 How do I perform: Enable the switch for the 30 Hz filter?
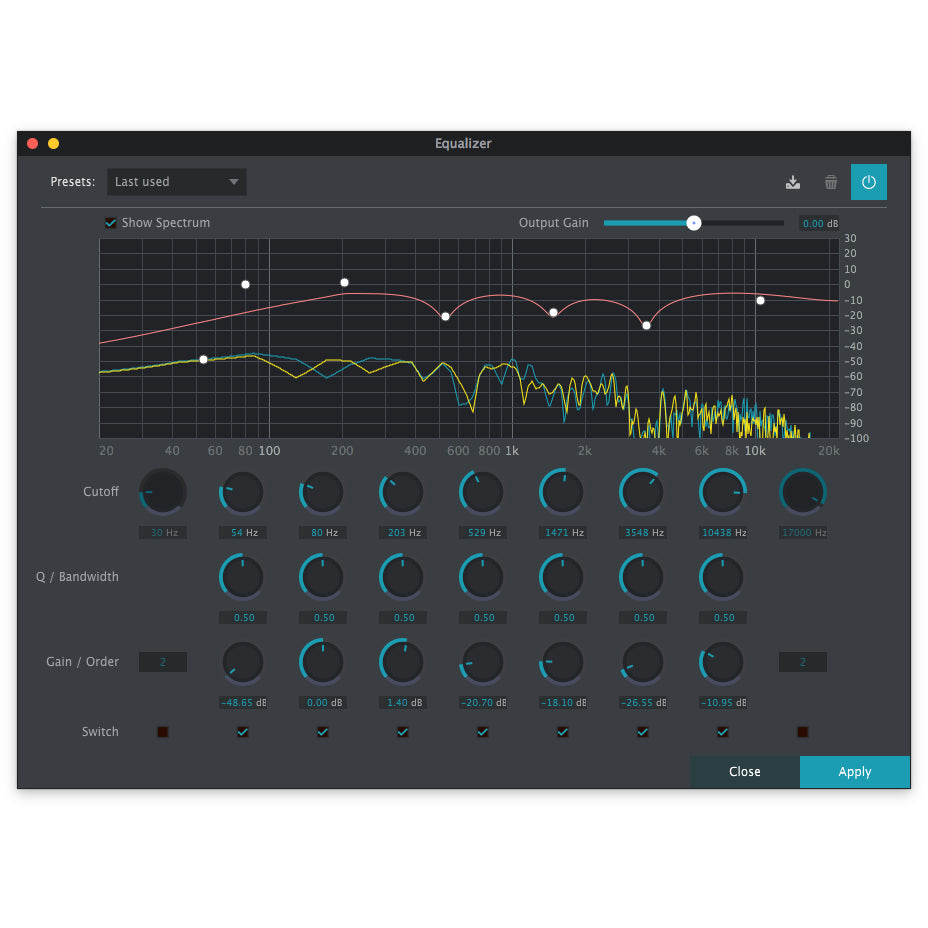[x=163, y=732]
